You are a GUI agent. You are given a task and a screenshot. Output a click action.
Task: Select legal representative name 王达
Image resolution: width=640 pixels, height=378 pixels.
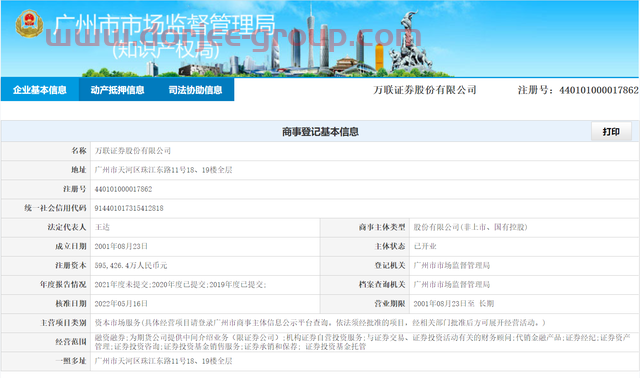pos(102,227)
